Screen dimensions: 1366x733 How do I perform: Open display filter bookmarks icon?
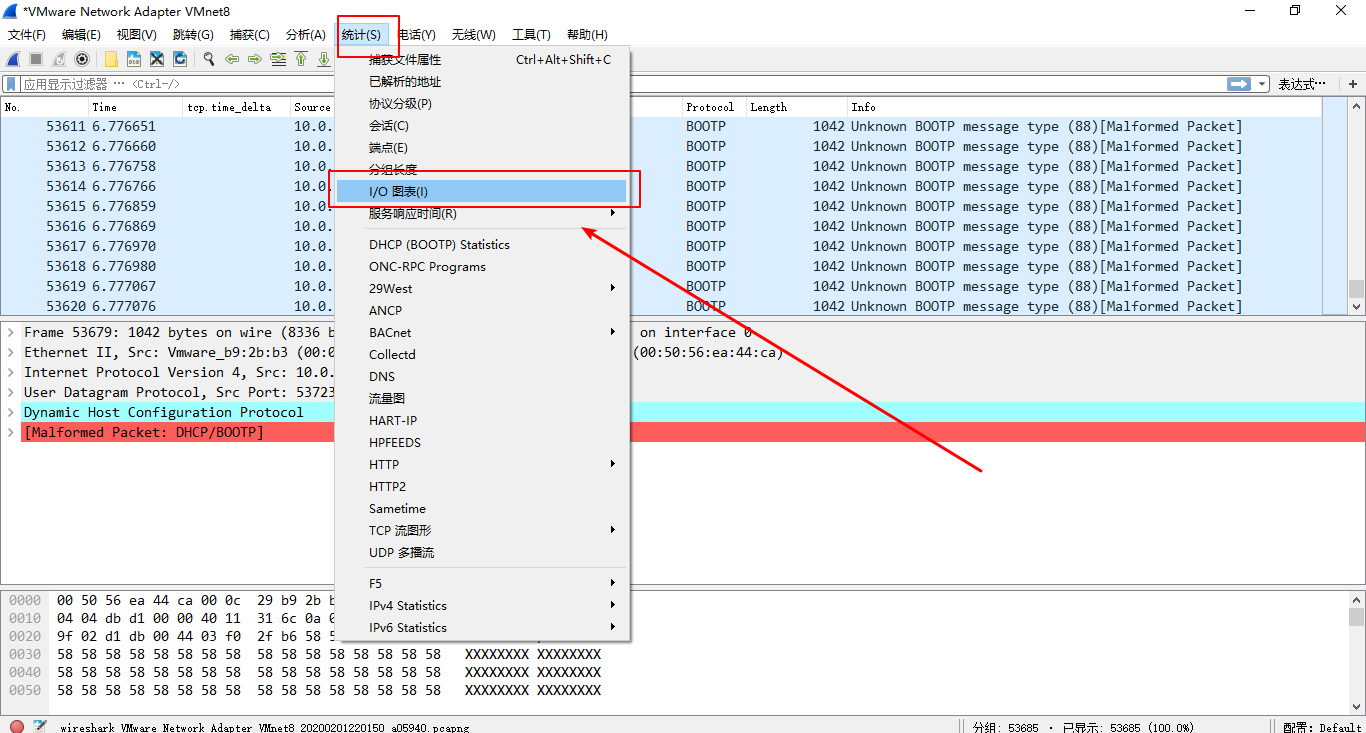tap(12, 84)
